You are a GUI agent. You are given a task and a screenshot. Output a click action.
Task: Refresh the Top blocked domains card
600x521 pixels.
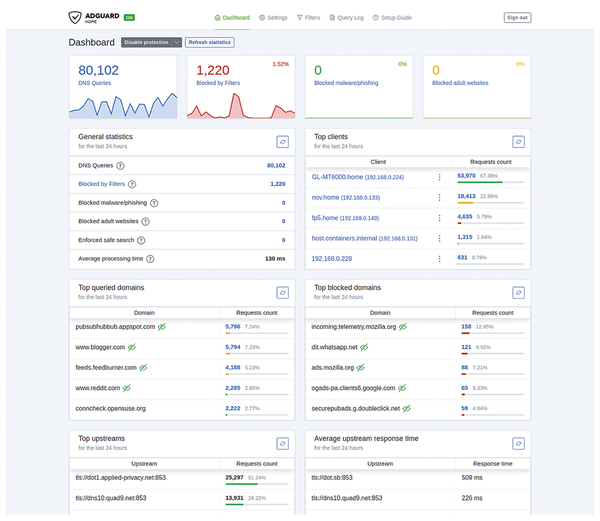tap(518, 293)
